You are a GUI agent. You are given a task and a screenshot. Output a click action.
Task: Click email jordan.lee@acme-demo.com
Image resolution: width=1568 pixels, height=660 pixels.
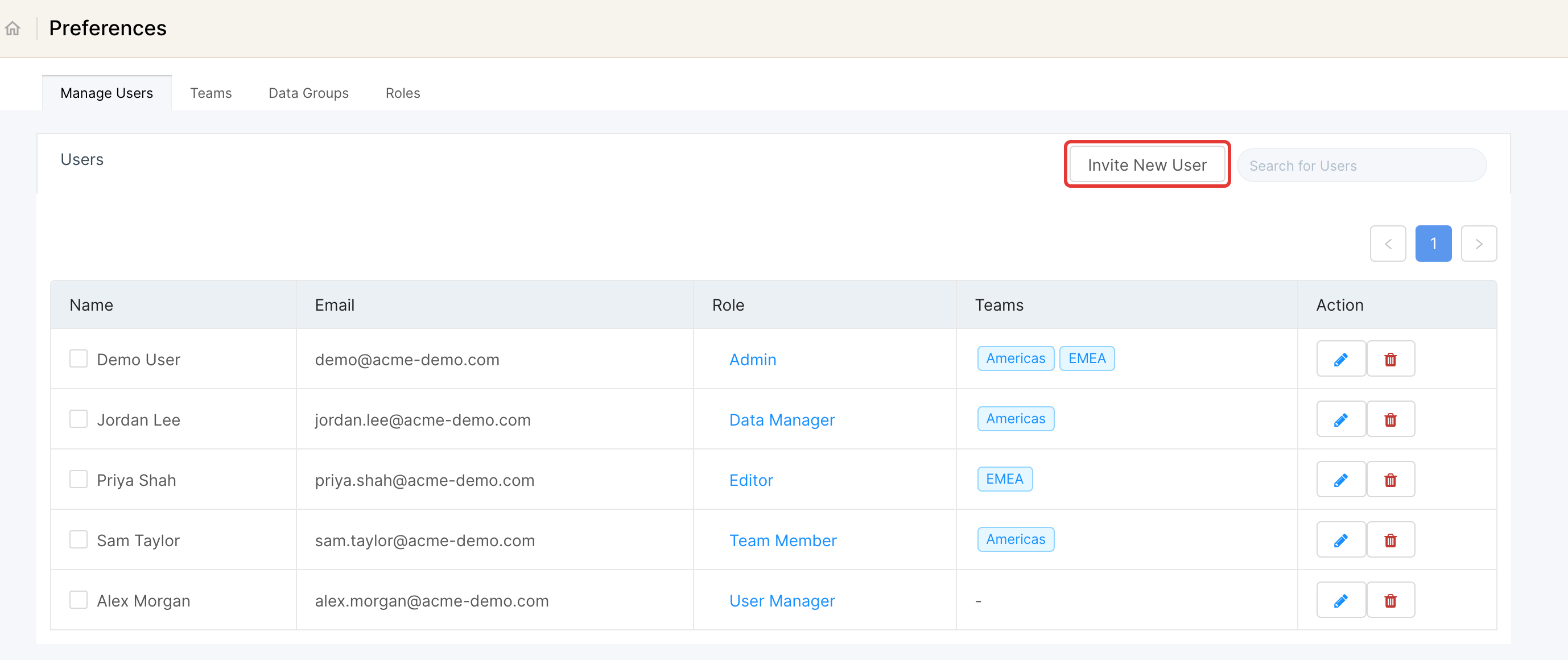(423, 420)
